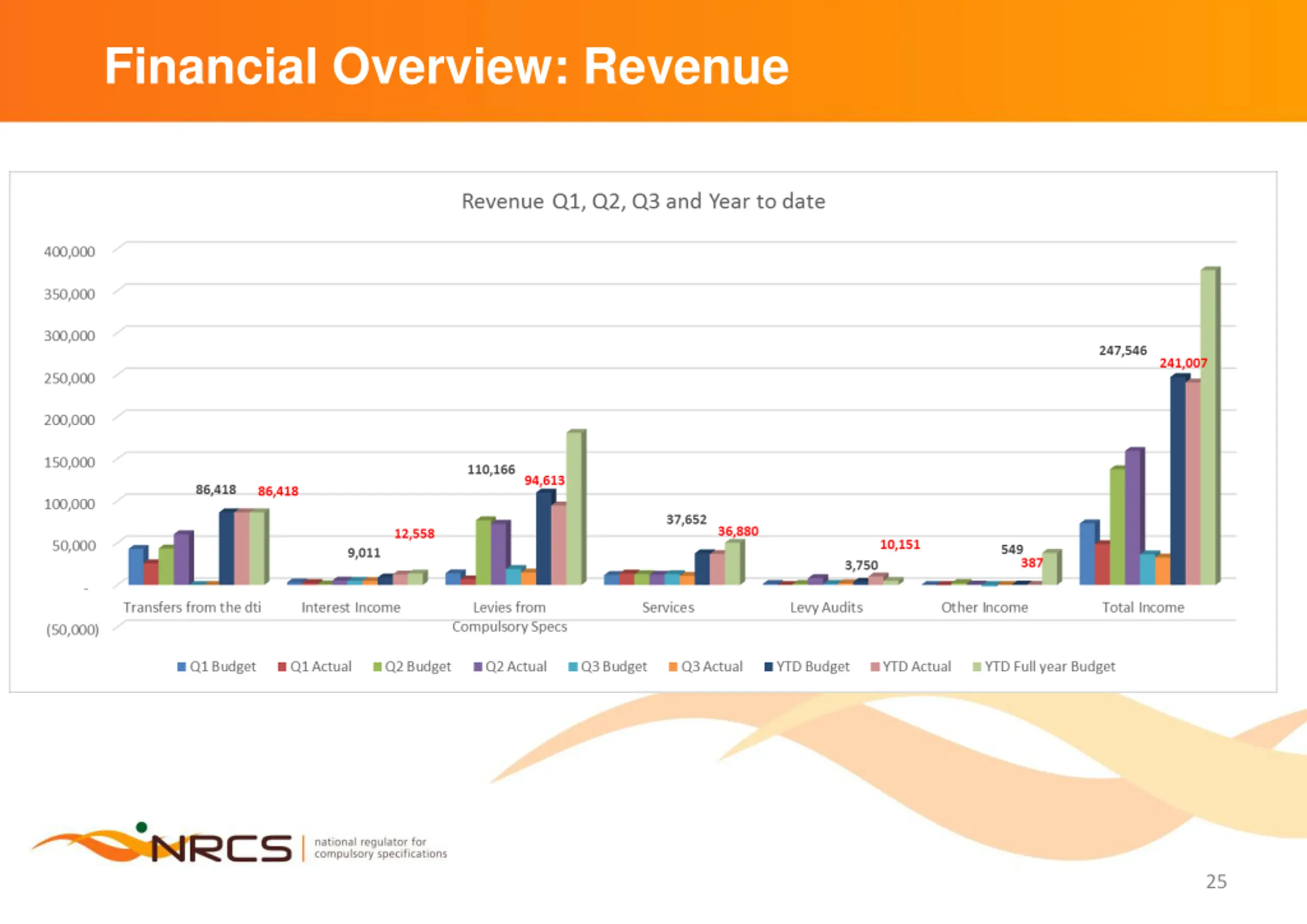Click the Levies from Compulsory Specs label
The width and height of the screenshot is (1307, 924).
pos(510,617)
